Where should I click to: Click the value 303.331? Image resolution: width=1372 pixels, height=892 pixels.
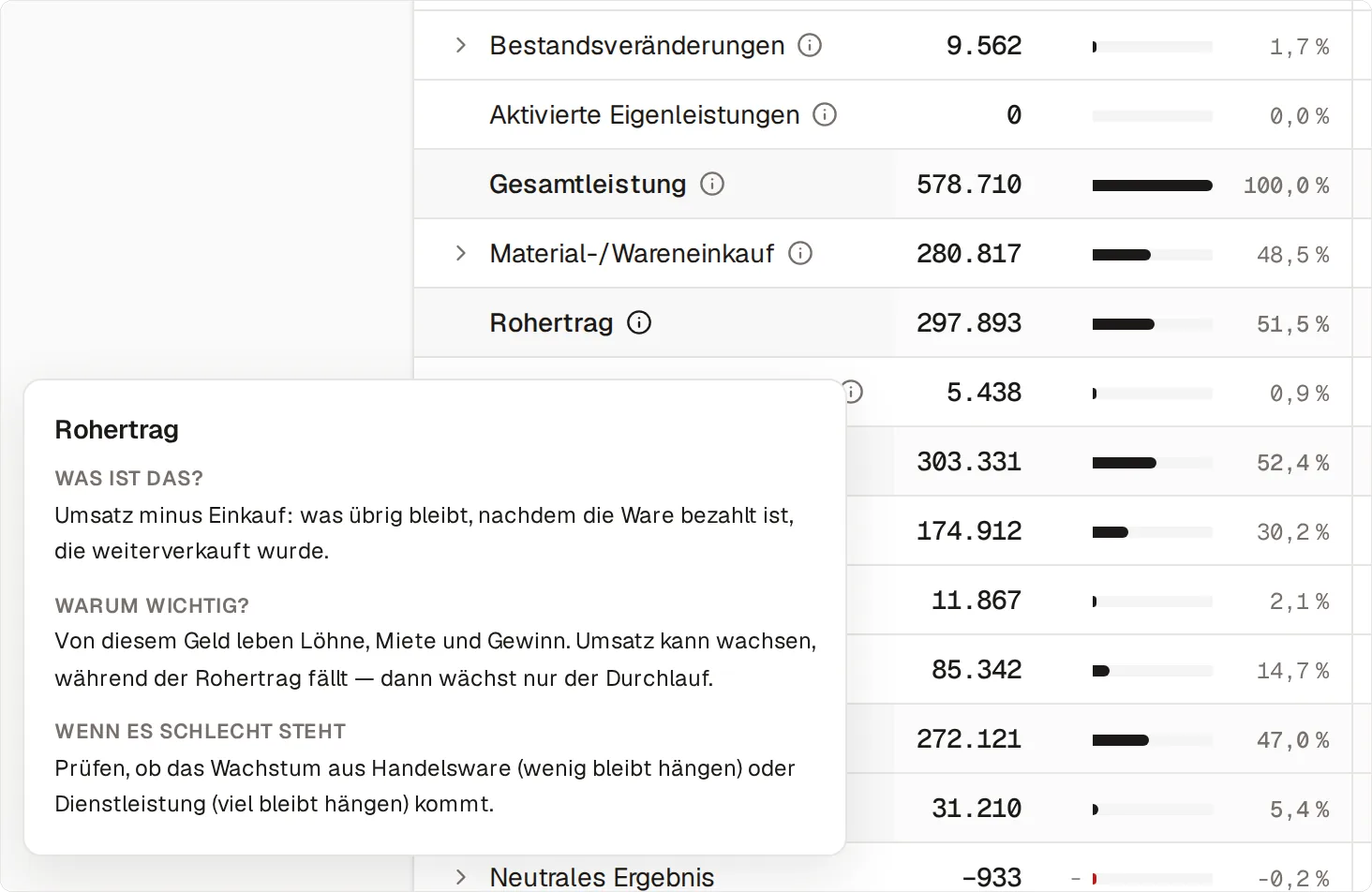[969, 461]
